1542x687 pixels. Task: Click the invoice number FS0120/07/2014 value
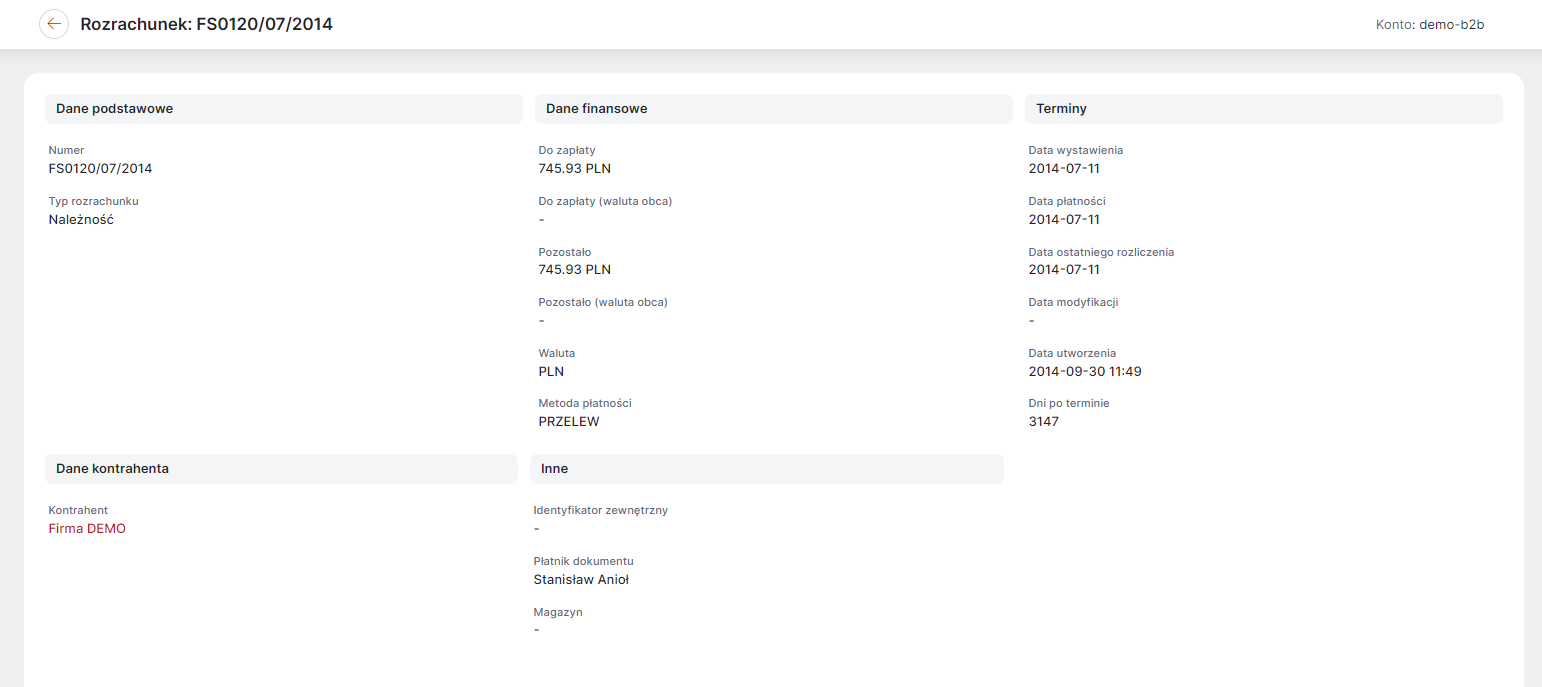coord(100,169)
